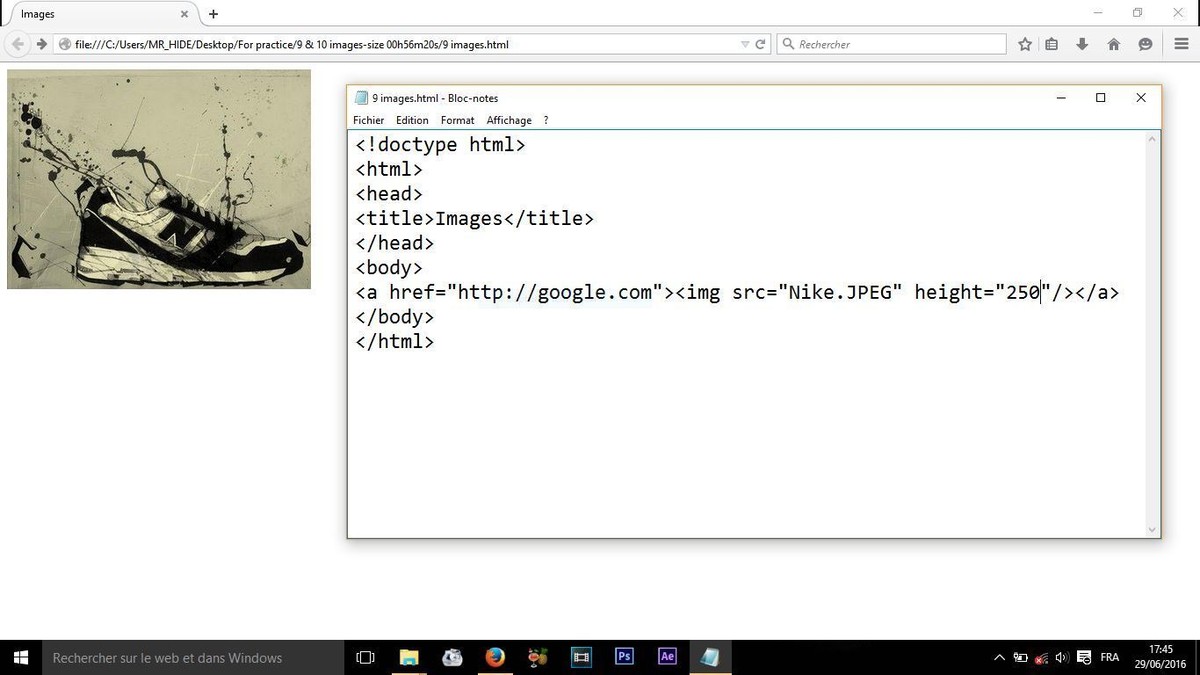Open the Notepad taskbar icon
This screenshot has height=675, width=1200.
point(710,657)
